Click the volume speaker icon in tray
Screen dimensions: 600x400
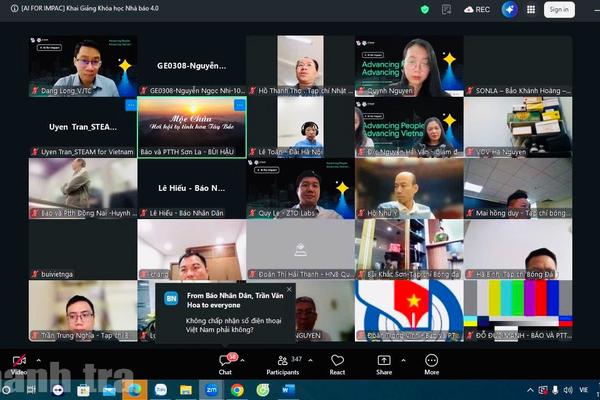[568, 390]
